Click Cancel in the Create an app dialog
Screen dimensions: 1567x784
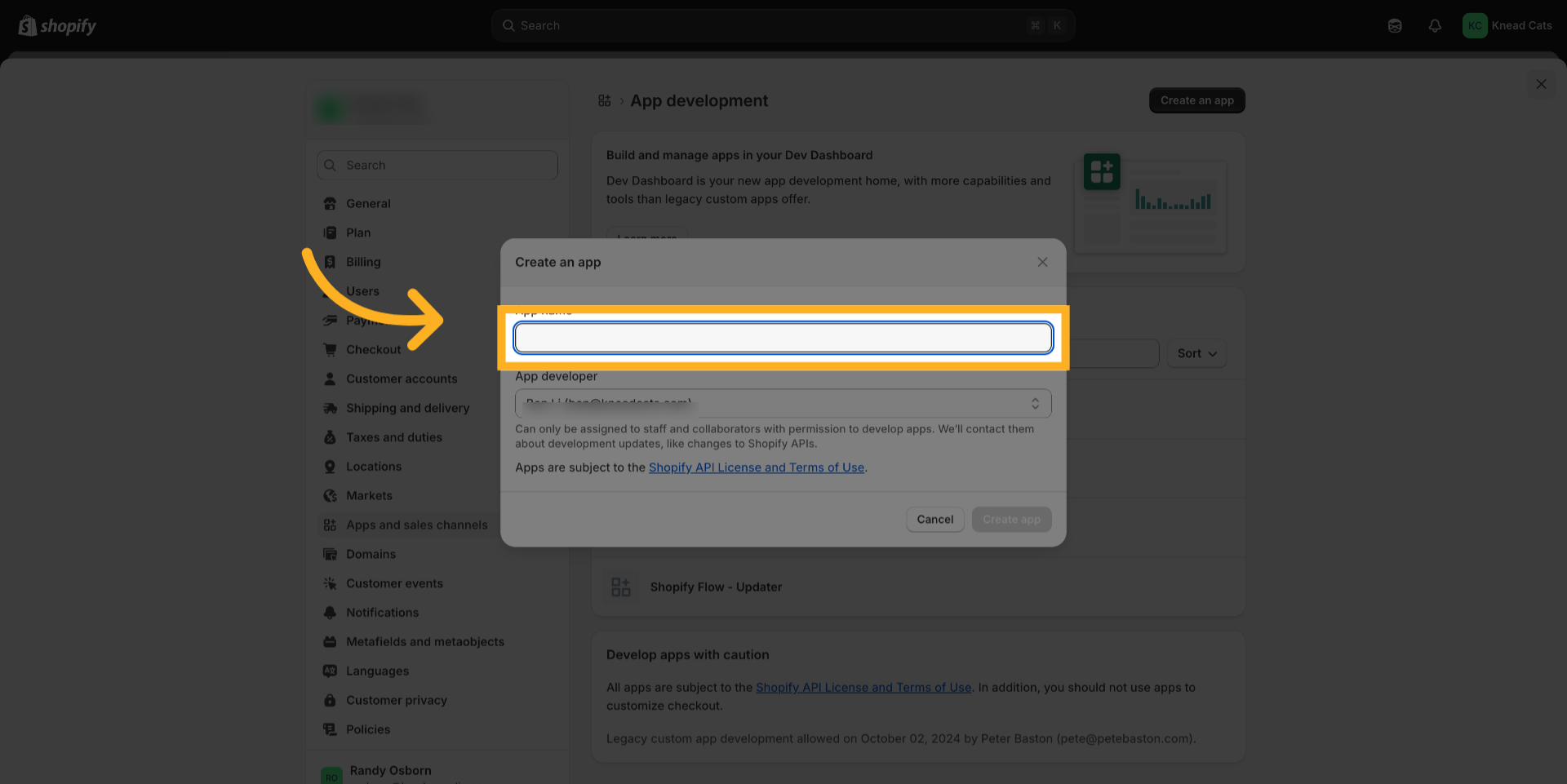click(x=935, y=520)
